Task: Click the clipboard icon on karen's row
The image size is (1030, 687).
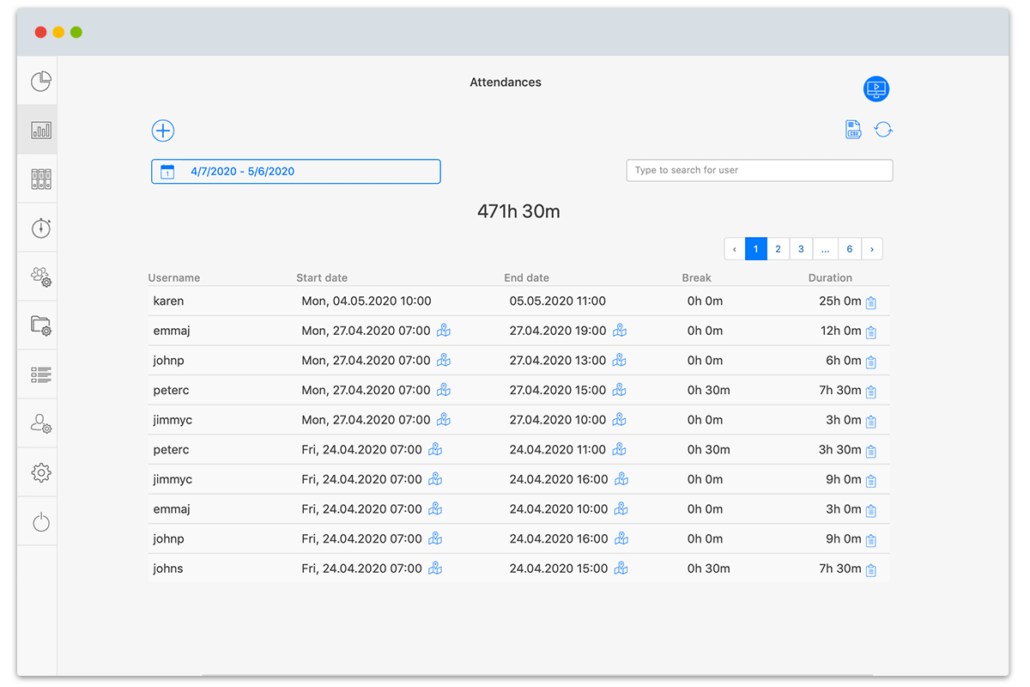Action: pyautogui.click(x=871, y=300)
